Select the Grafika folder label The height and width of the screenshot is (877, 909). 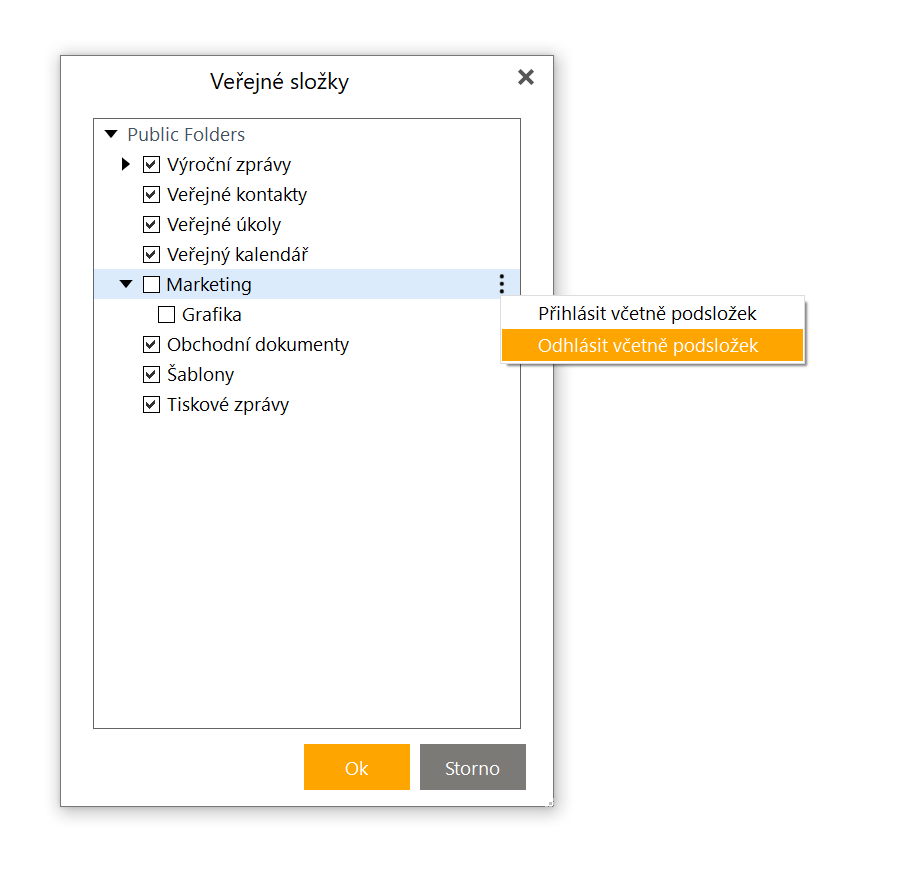coord(212,315)
